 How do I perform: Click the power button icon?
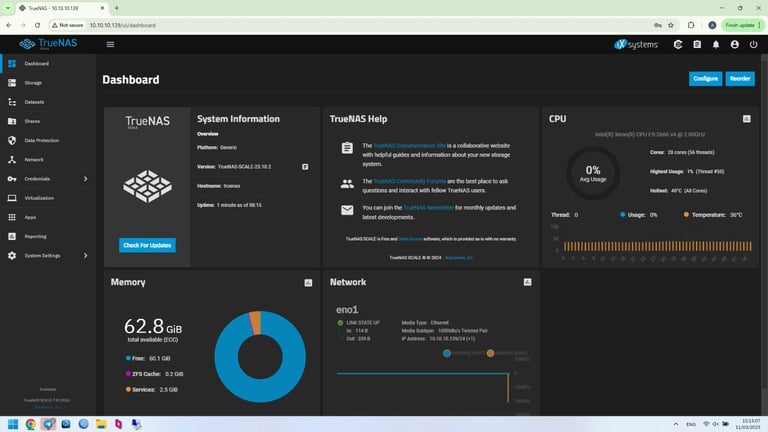click(753, 45)
